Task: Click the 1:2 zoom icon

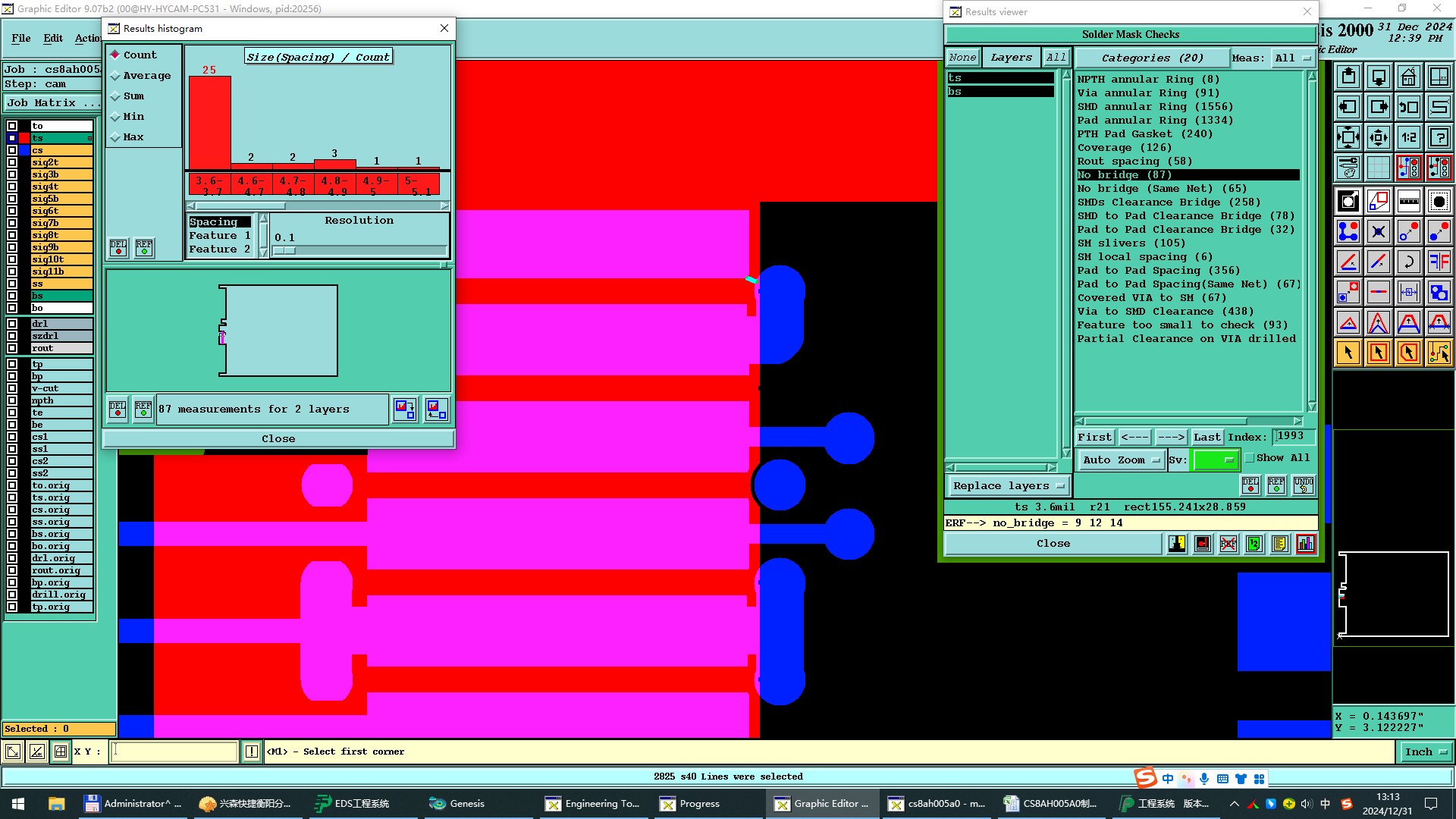Action: [1408, 137]
